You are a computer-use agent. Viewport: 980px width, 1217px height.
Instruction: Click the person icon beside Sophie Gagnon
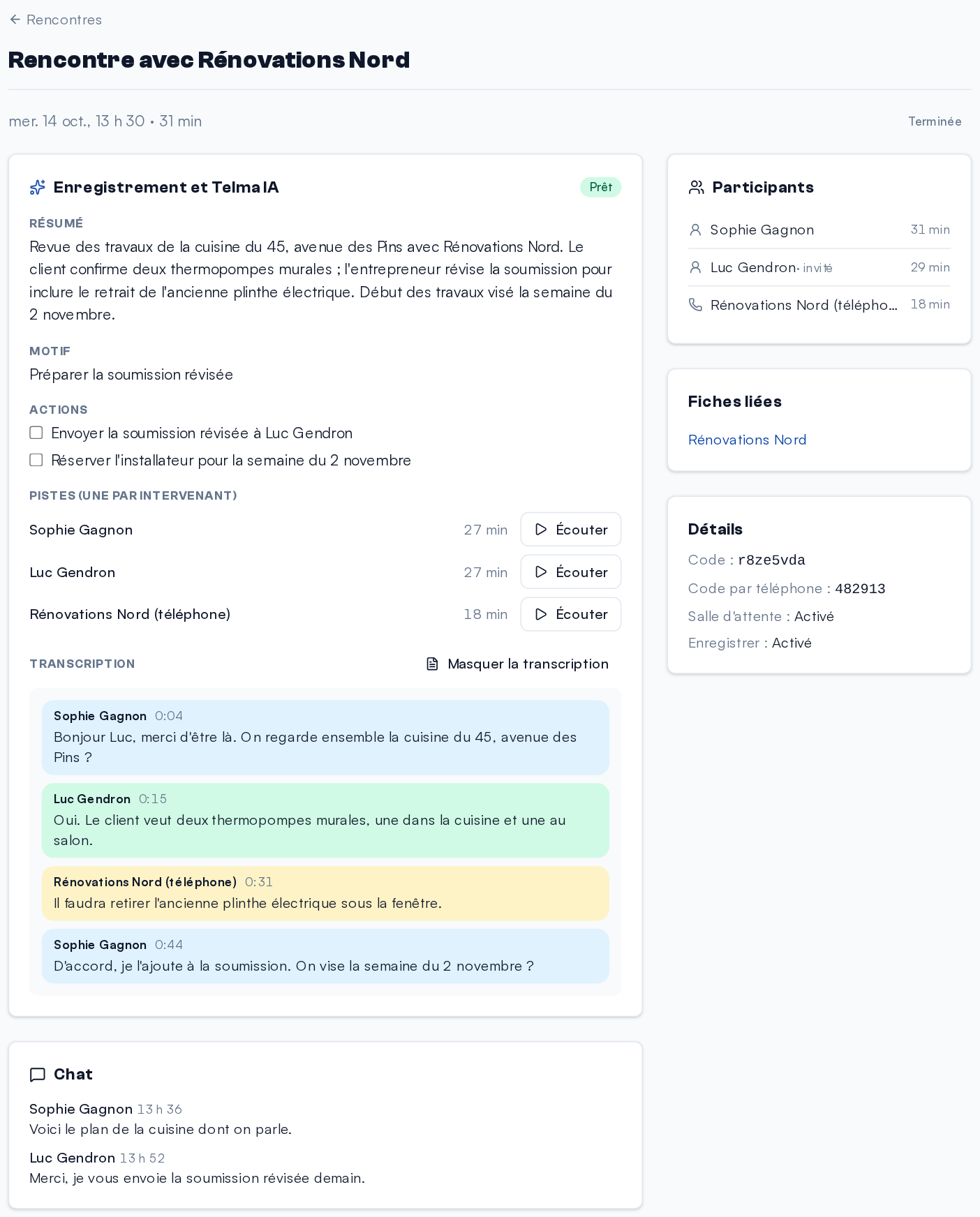pyautogui.click(x=695, y=230)
